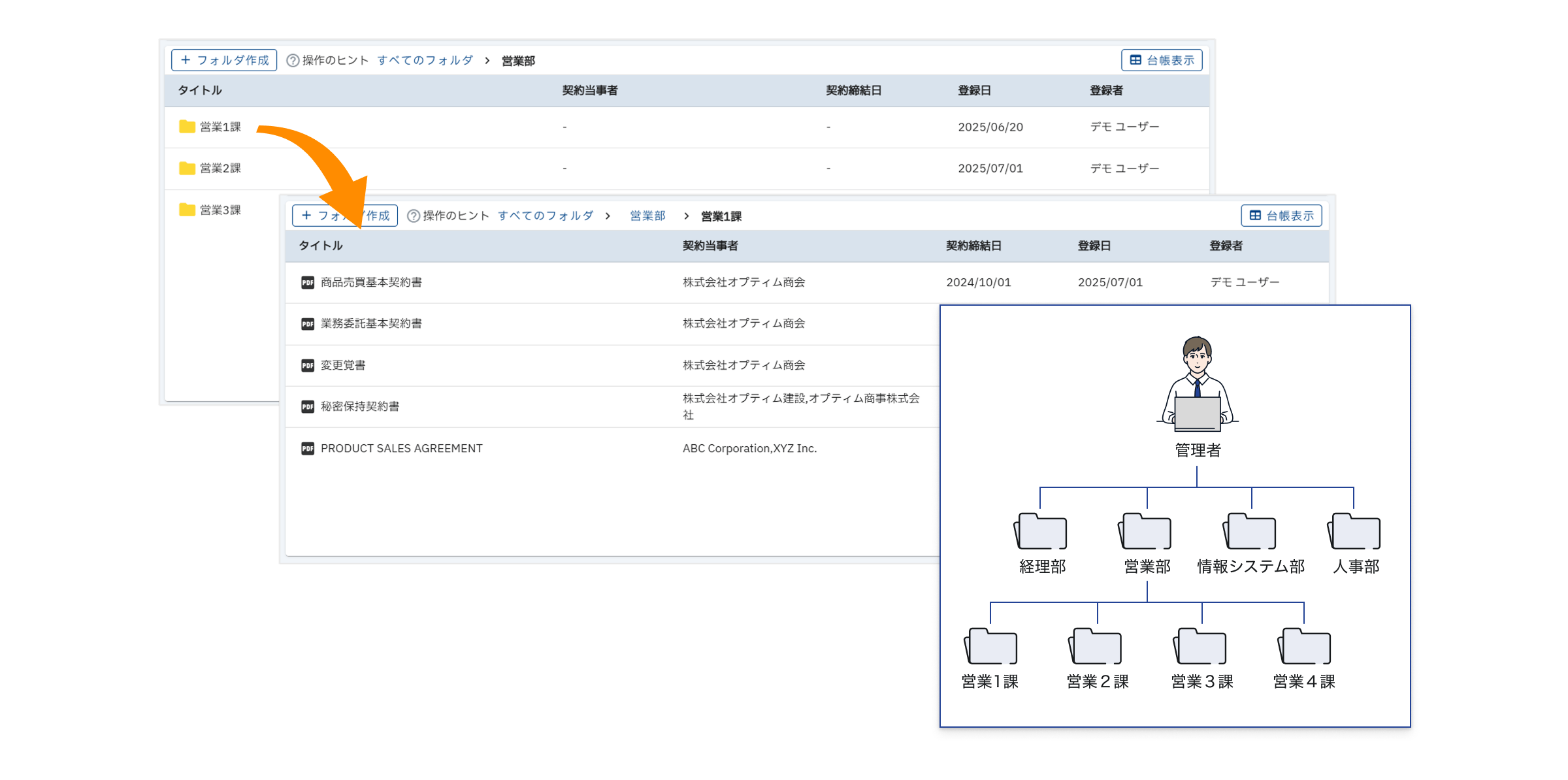Open the 営業3課 folder icon

[x=187, y=210]
